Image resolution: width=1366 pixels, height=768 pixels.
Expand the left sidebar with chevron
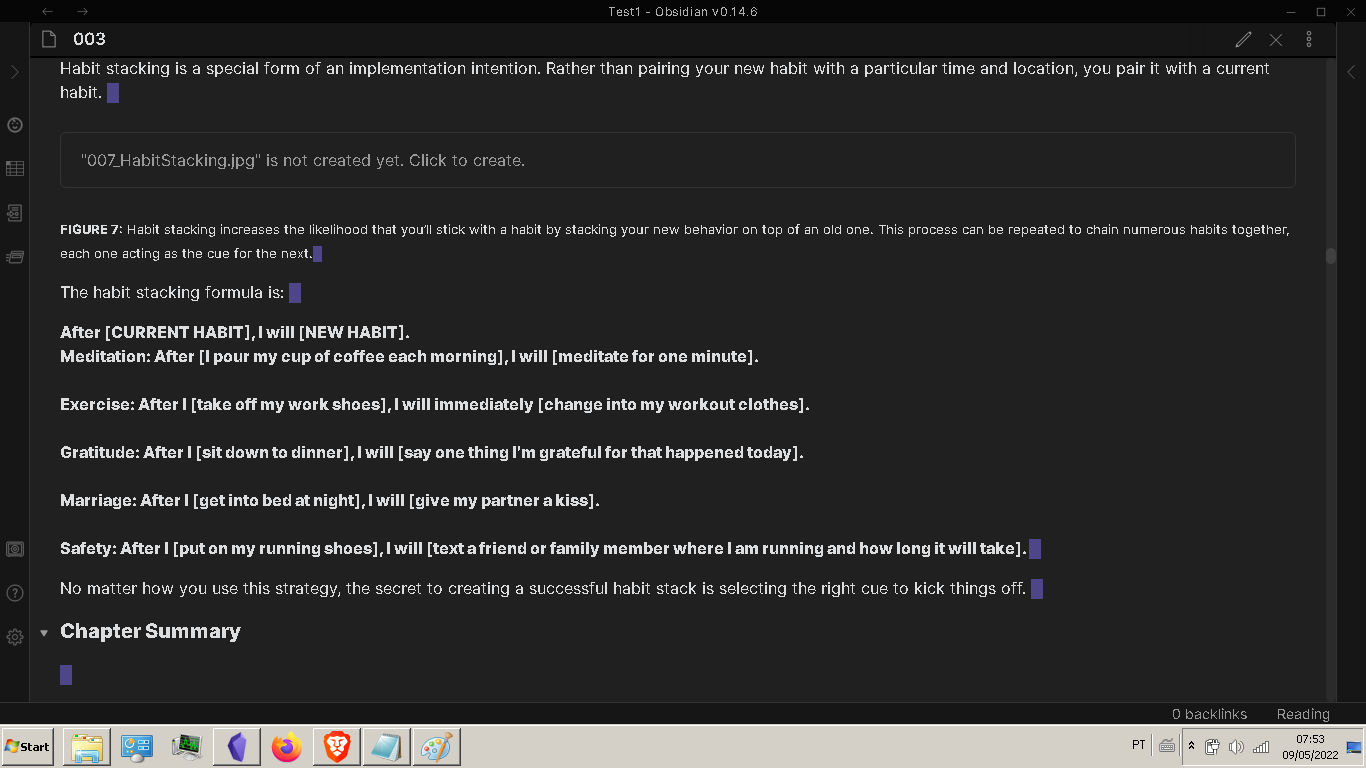14,72
